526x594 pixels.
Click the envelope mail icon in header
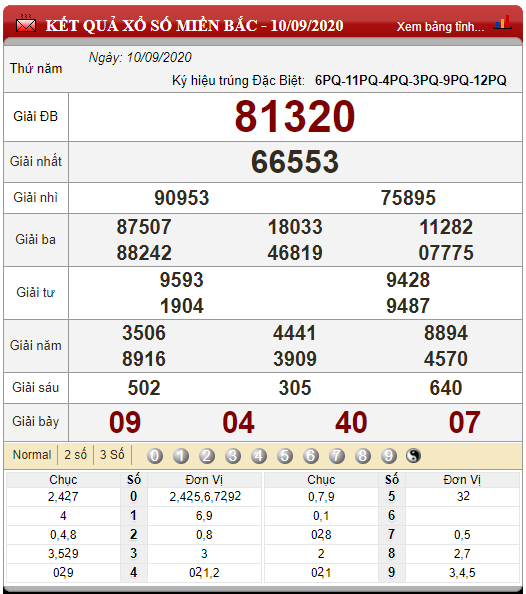26,24
